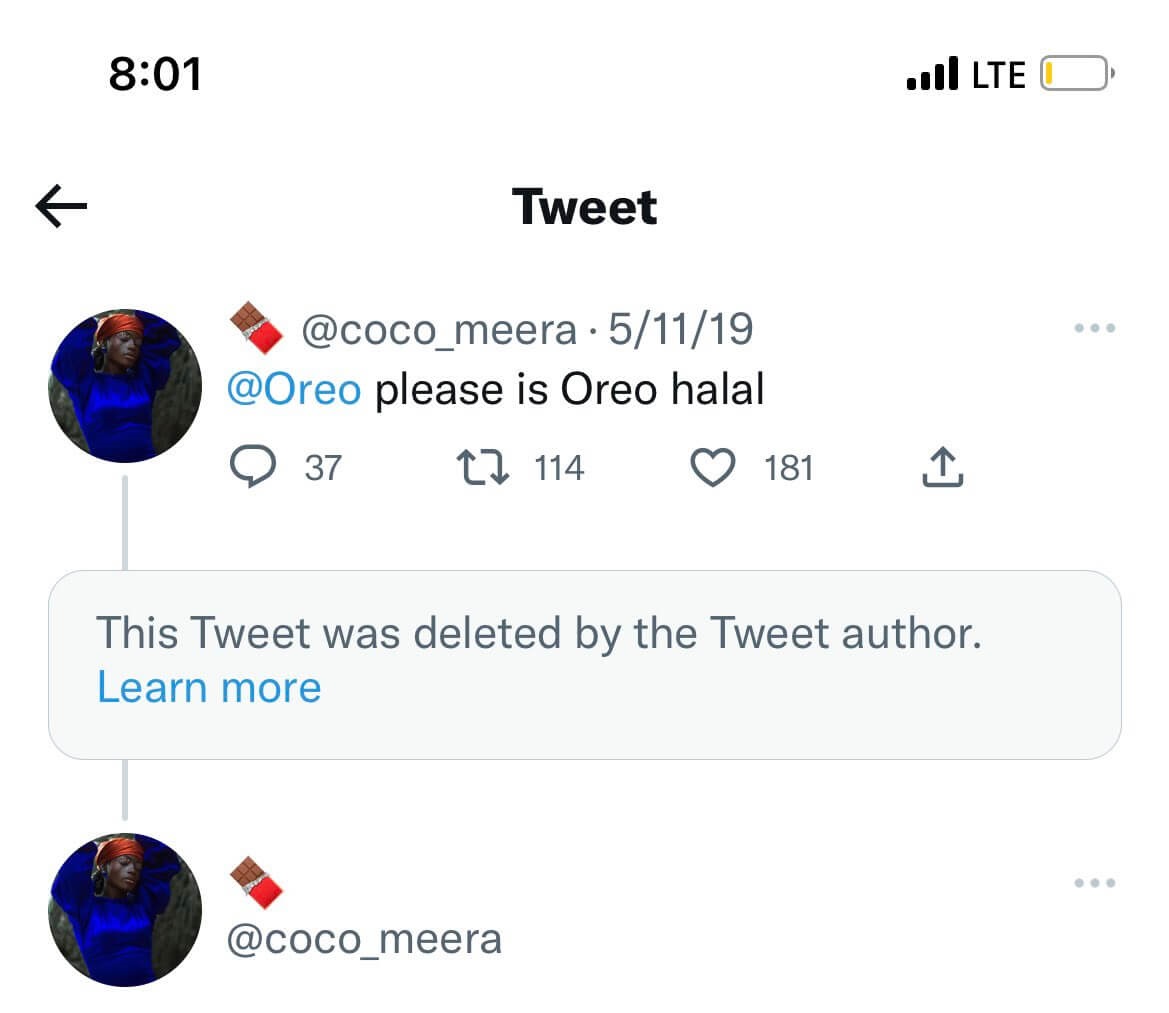1169x1013 pixels.
Task: Tap the back arrow icon
Action: tap(61, 207)
